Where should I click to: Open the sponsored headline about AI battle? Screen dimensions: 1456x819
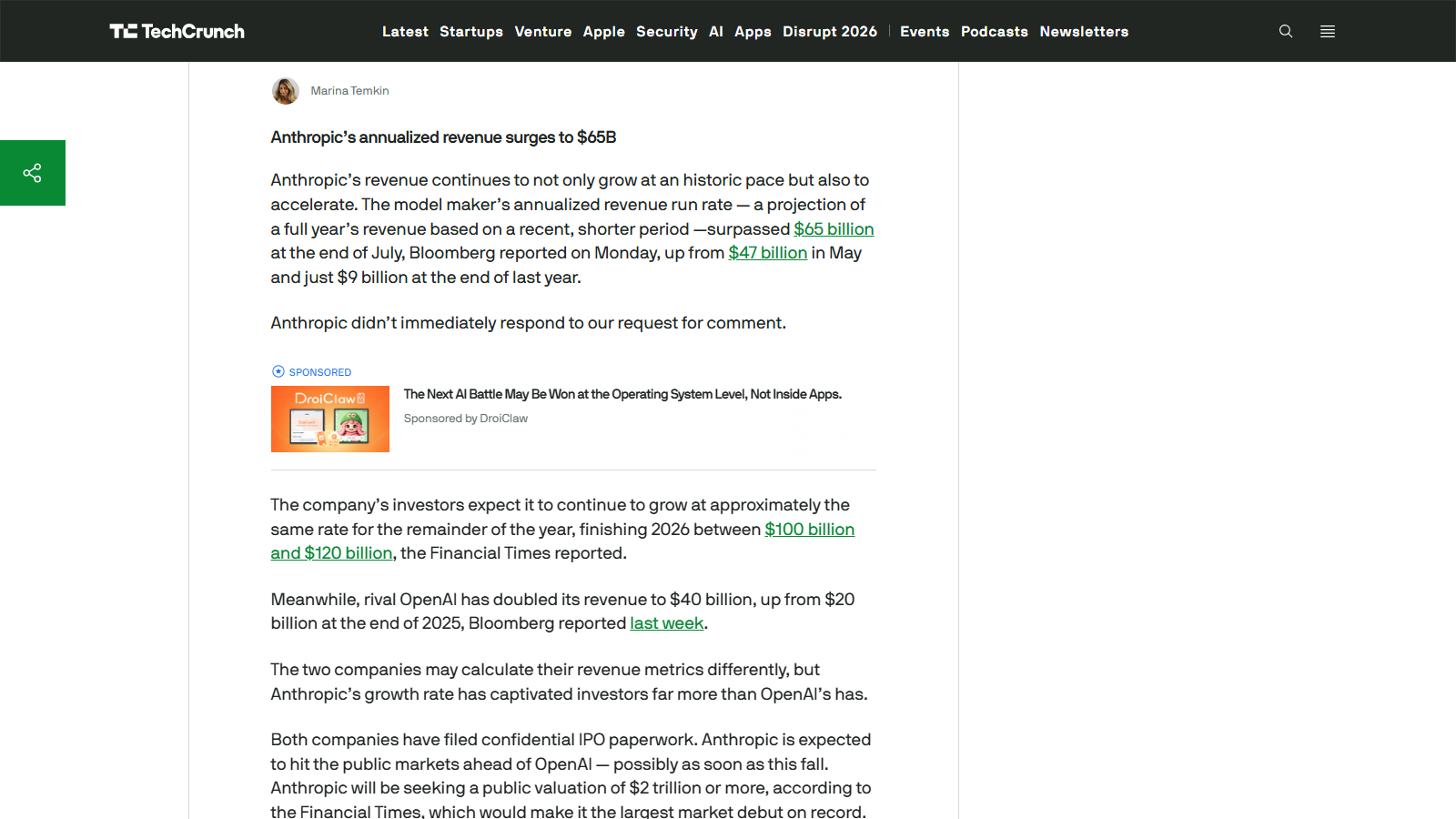(x=622, y=394)
